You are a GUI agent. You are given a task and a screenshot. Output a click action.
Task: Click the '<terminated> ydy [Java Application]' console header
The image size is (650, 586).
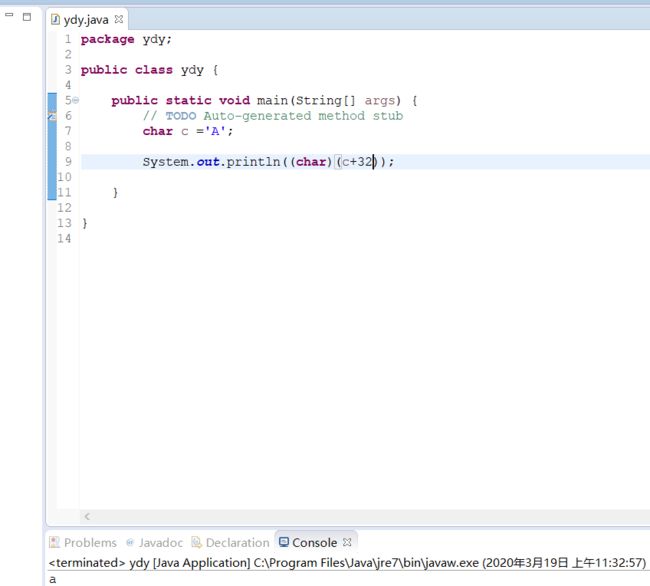click(x=149, y=563)
